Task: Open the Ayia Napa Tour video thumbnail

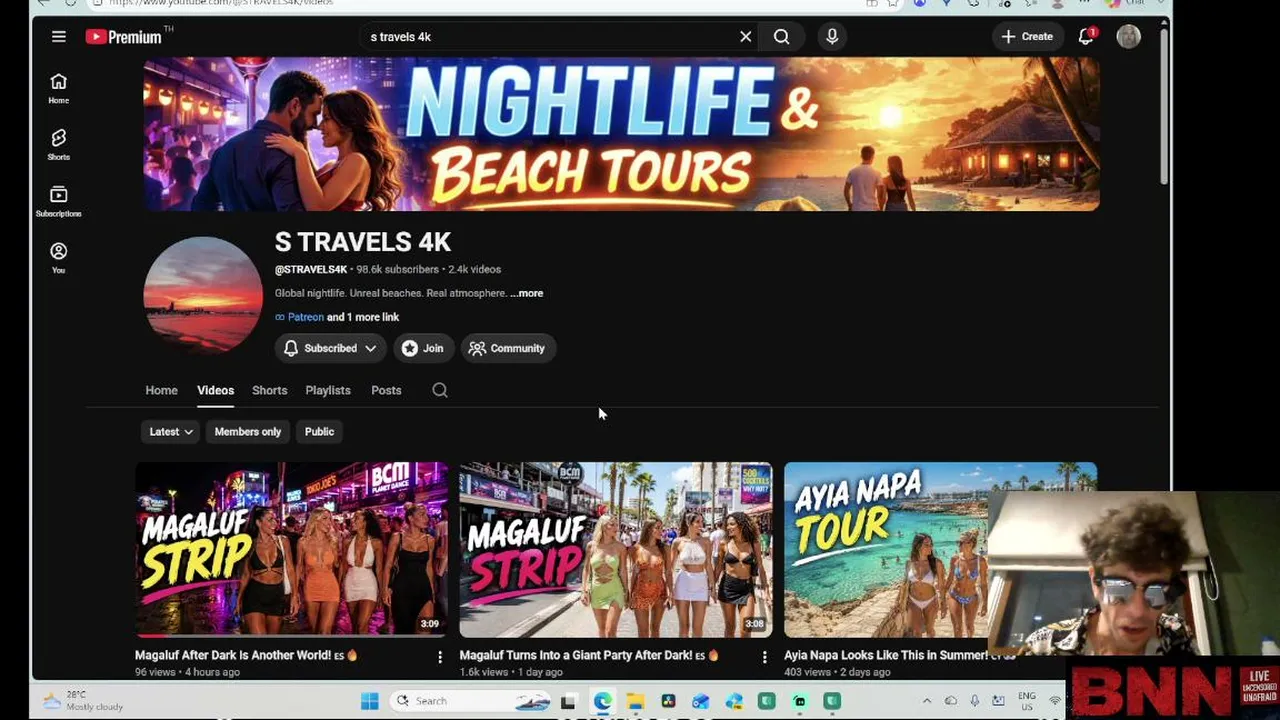Action: [885, 549]
